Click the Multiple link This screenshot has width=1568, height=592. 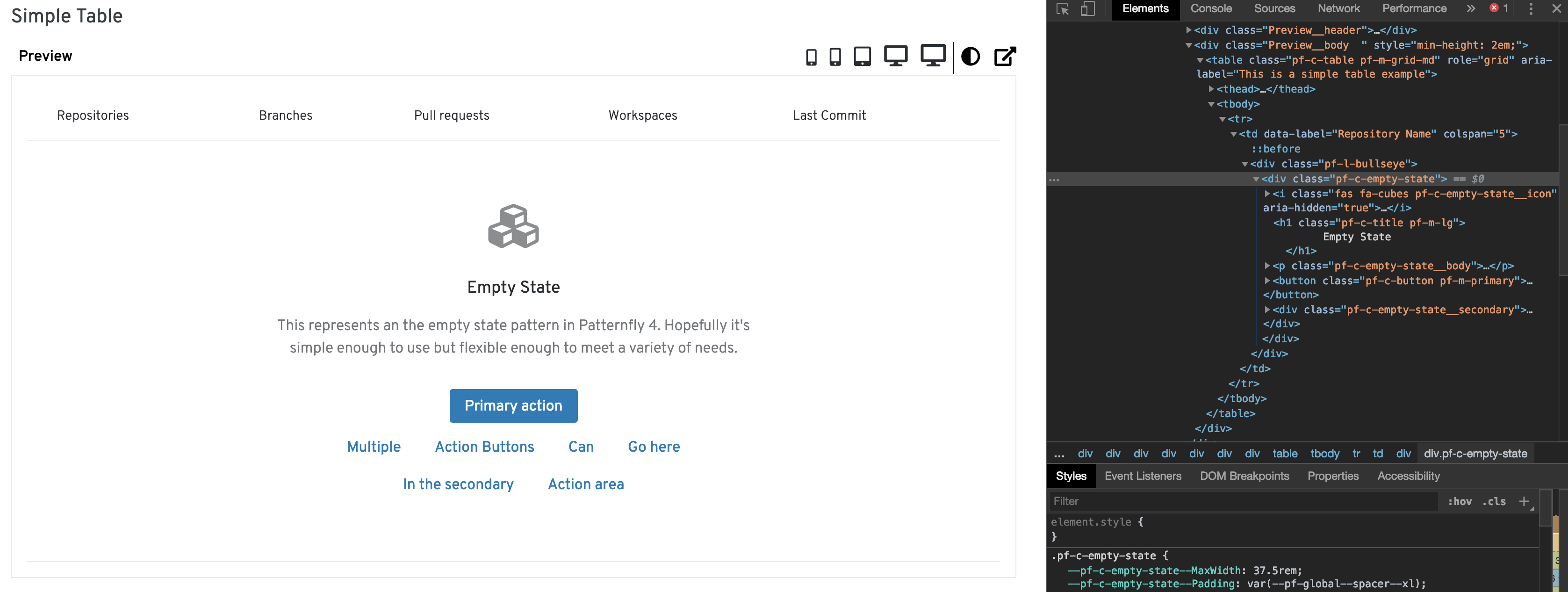click(x=374, y=447)
